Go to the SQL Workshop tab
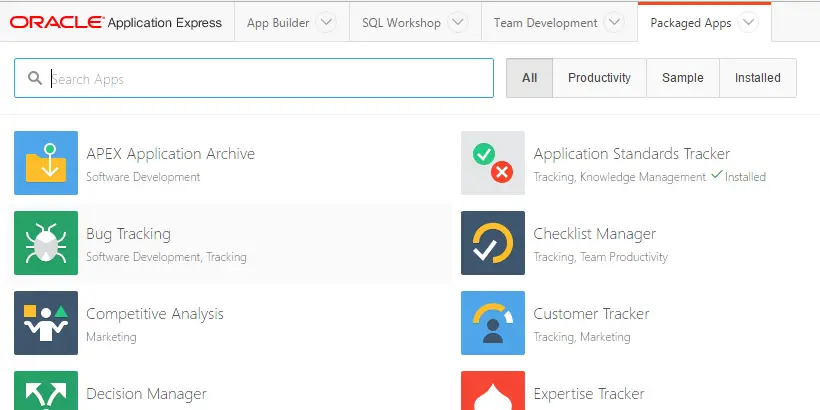Screen dimensions: 820x410 (x=401, y=23)
